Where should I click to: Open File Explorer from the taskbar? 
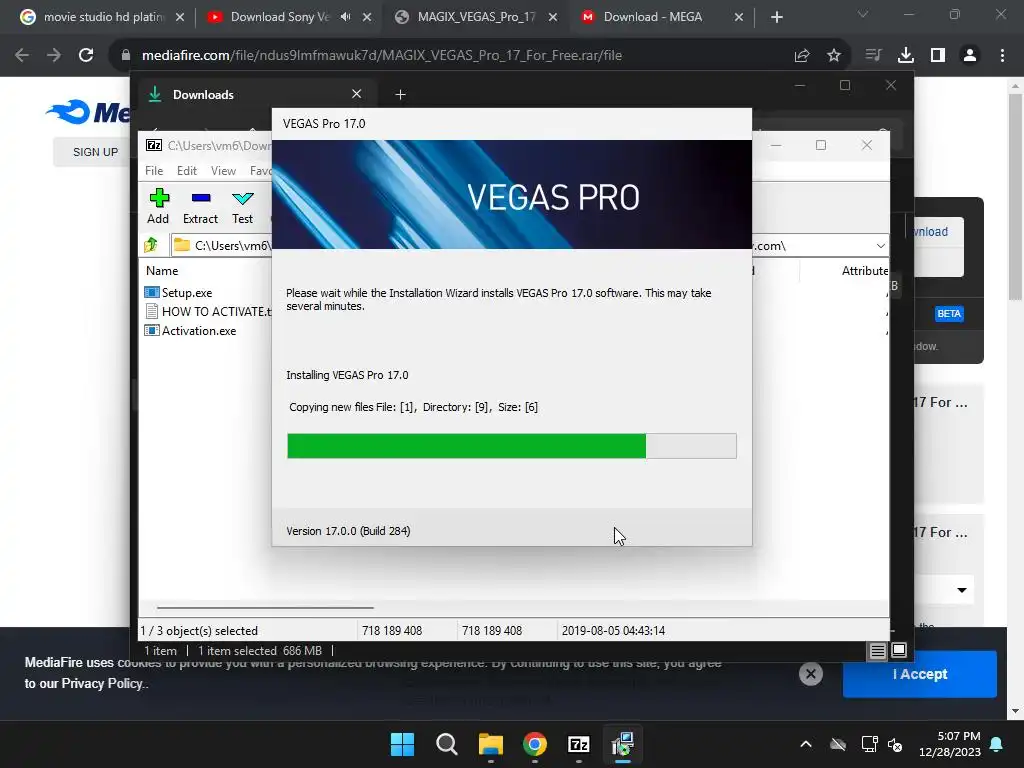(x=490, y=744)
